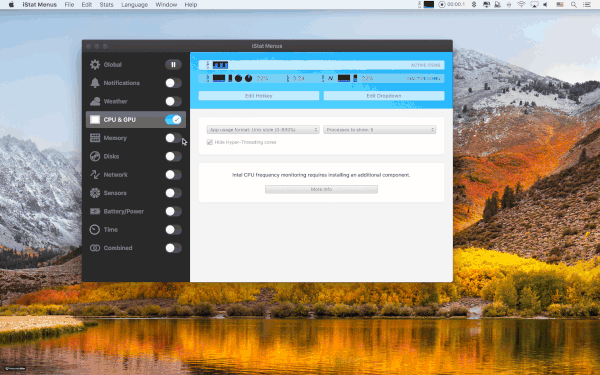Image resolution: width=600 pixels, height=375 pixels.
Task: Pause monitoring with the Global pause button
Action: pos(173,64)
